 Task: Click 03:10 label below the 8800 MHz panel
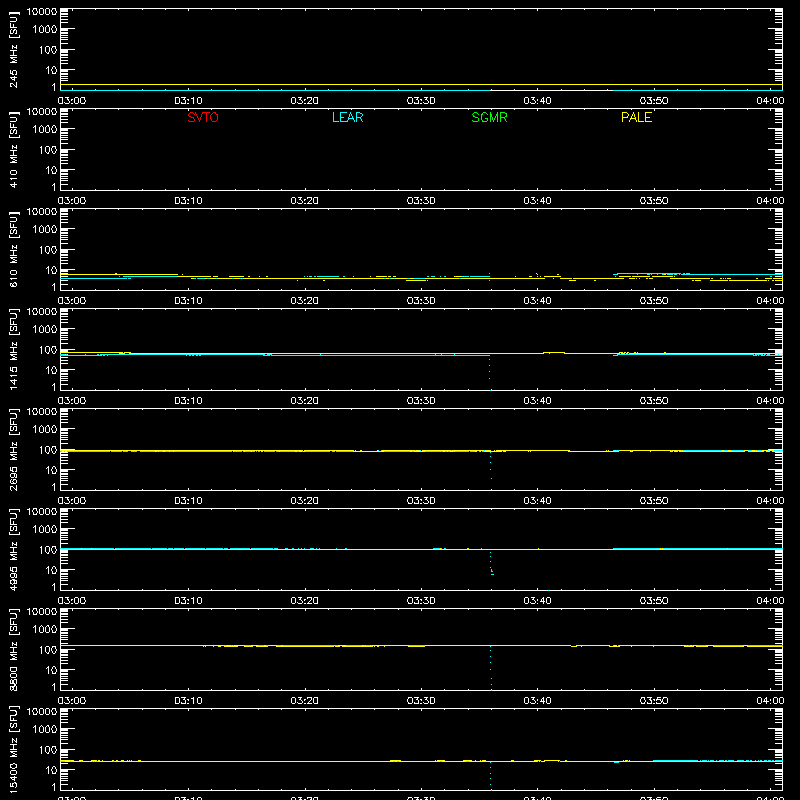click(x=188, y=701)
